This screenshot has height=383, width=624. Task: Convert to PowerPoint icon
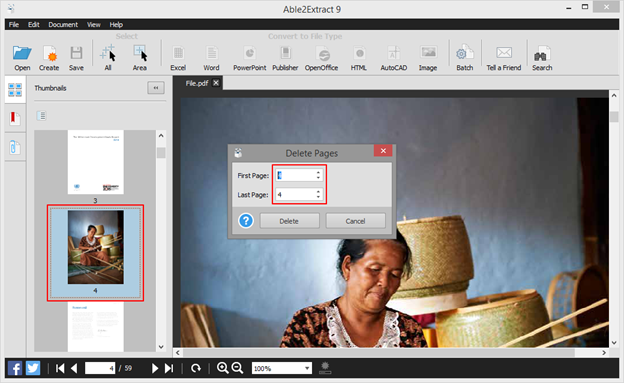[250, 53]
